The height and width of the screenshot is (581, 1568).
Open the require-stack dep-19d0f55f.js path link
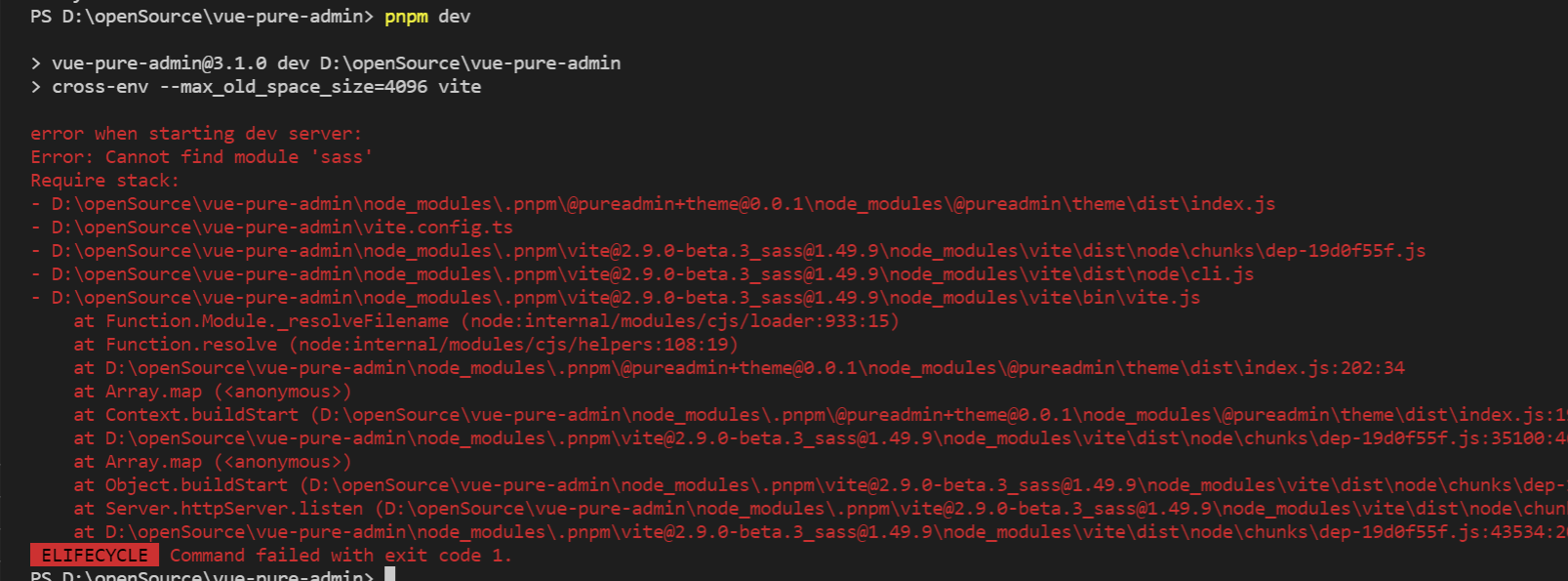tap(738, 251)
